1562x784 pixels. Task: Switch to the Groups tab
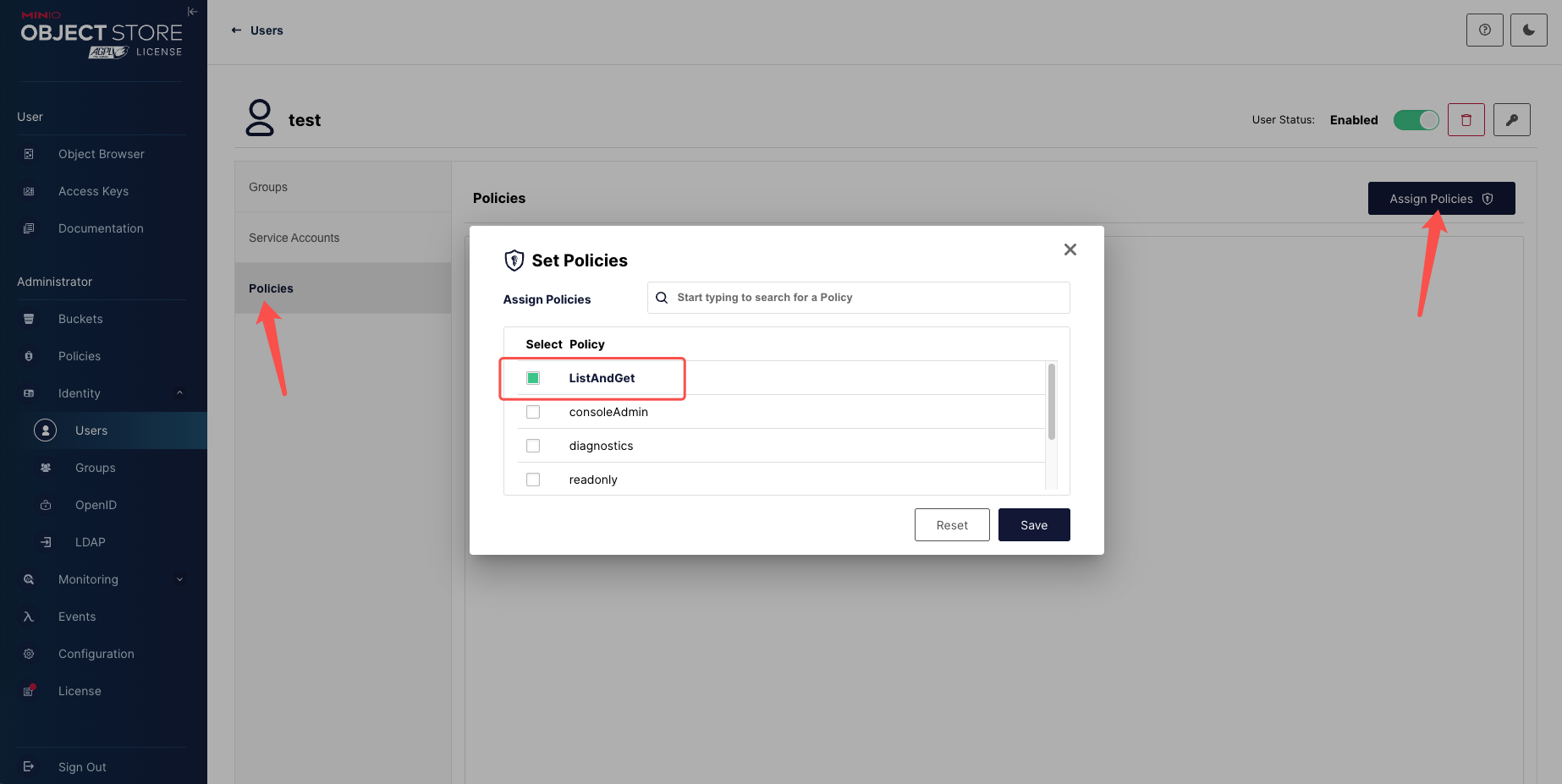click(268, 187)
